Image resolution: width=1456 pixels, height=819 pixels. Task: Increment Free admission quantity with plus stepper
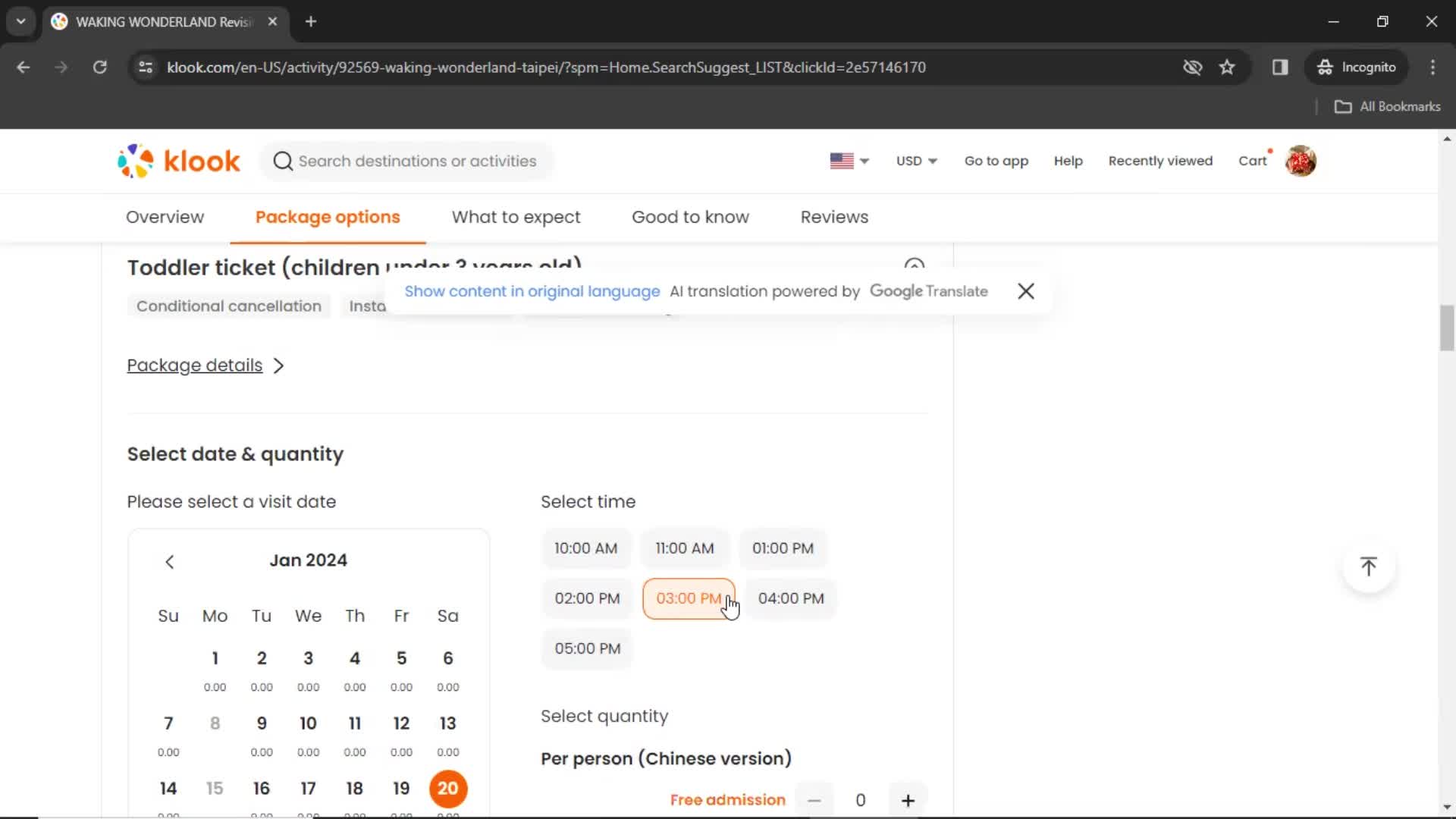point(907,800)
